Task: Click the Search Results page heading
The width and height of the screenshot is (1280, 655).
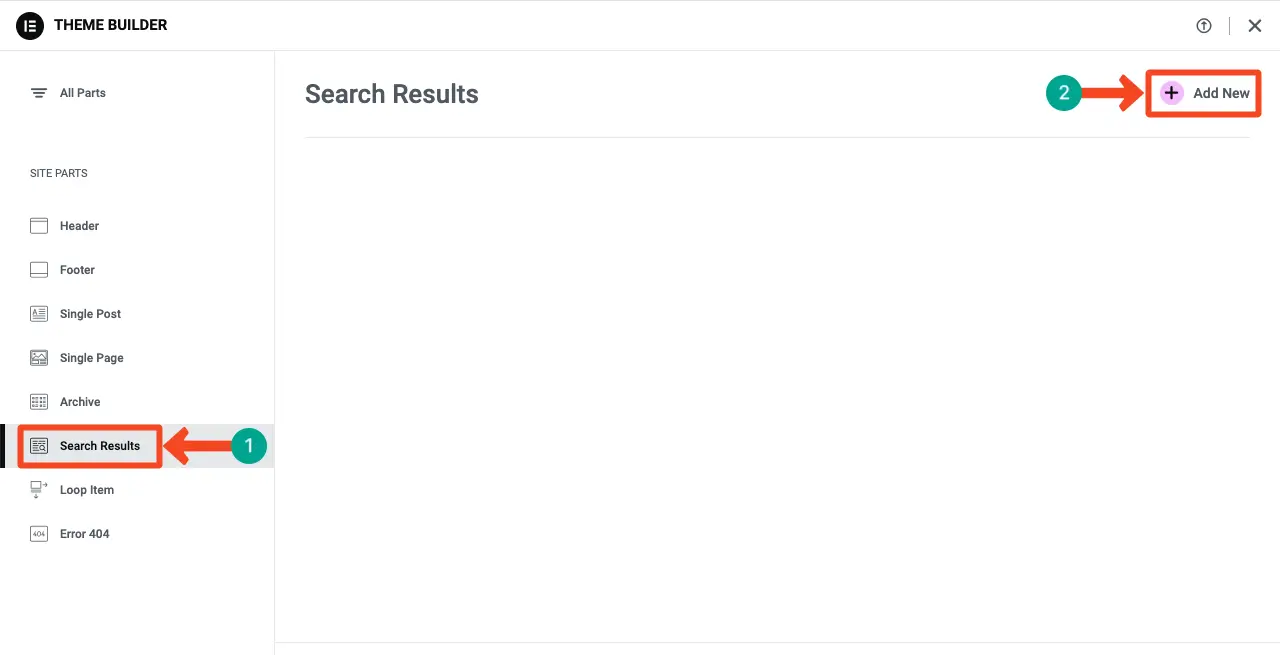Action: (391, 94)
